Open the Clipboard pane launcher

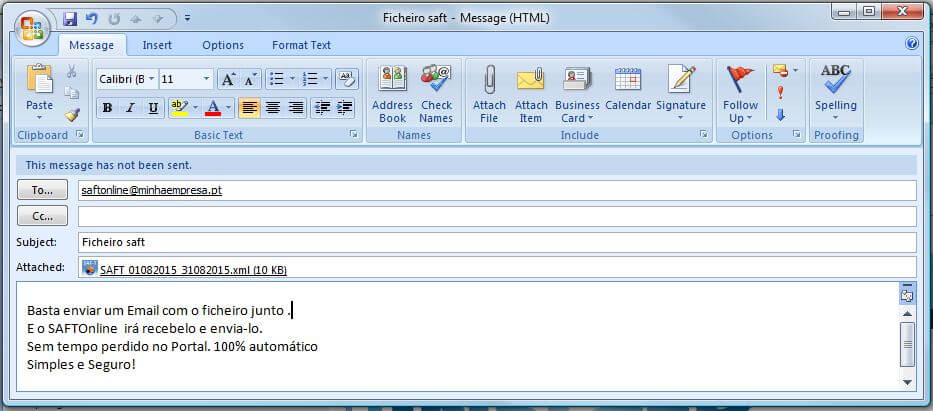tap(80, 135)
